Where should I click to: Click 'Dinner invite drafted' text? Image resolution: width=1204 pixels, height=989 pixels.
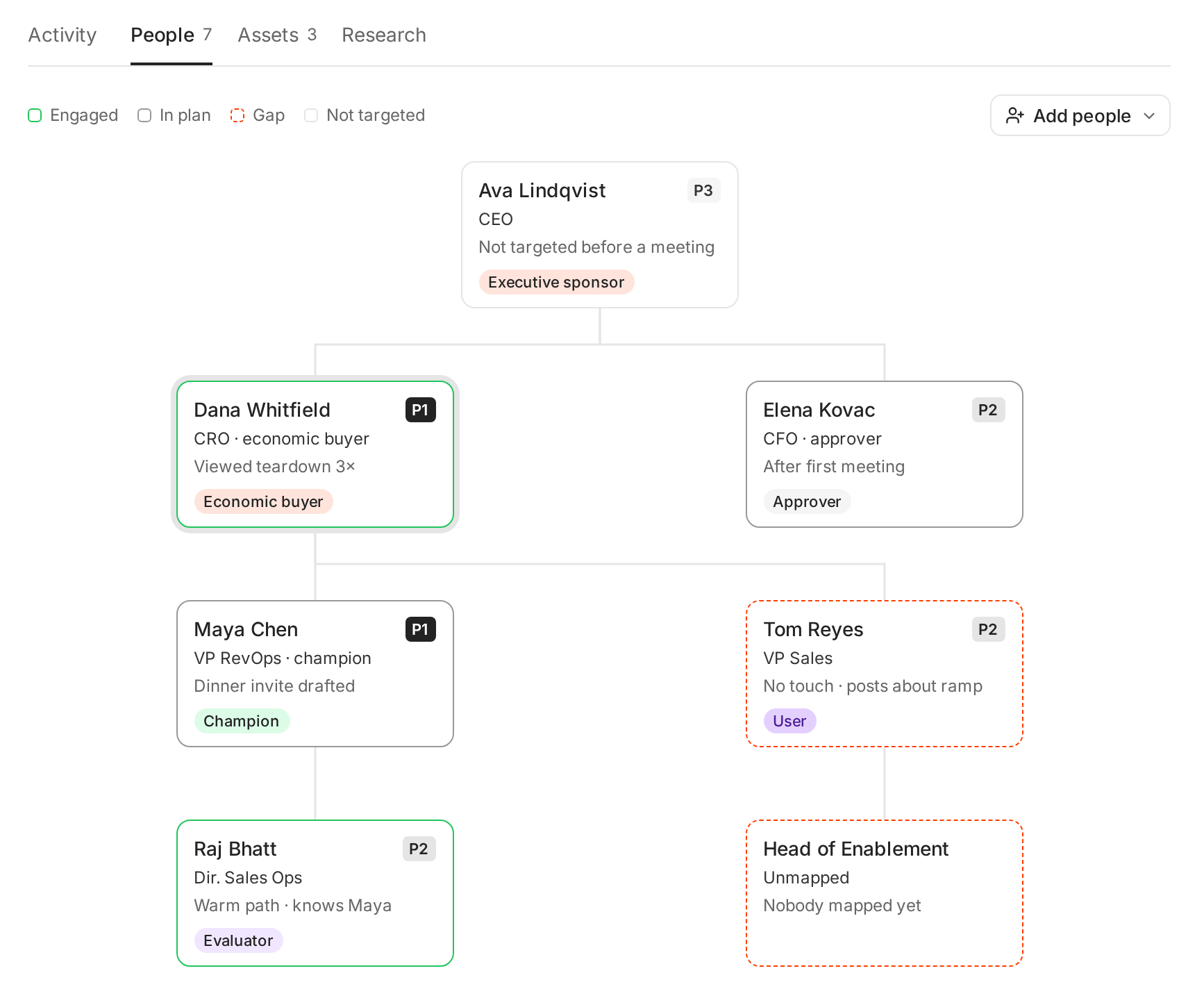coord(274,686)
